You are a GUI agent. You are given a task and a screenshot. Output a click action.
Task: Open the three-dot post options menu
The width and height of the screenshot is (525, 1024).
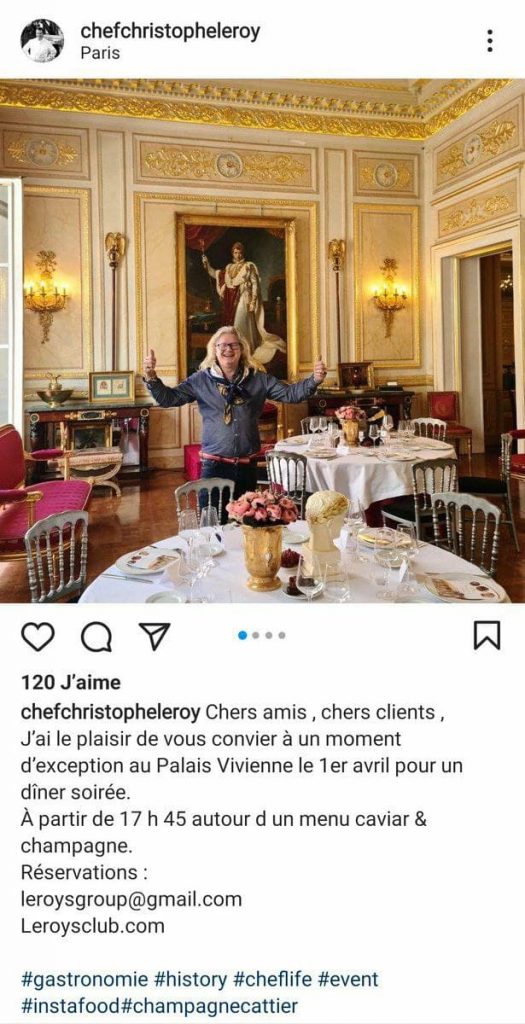point(490,40)
